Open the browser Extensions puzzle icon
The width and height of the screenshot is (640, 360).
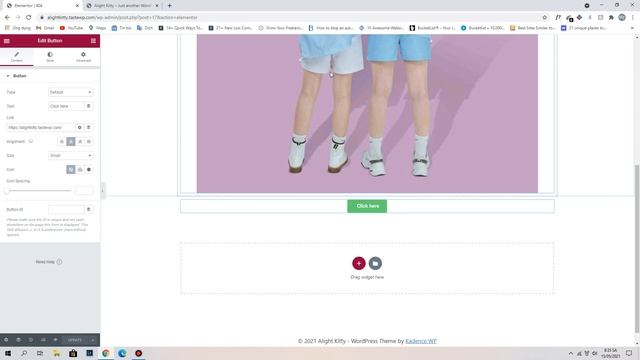611,18
